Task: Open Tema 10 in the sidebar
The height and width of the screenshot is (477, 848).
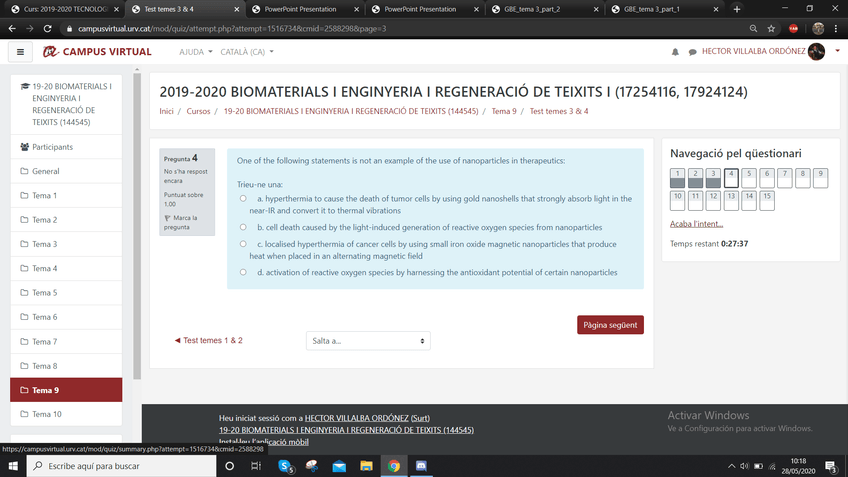Action: [46, 414]
